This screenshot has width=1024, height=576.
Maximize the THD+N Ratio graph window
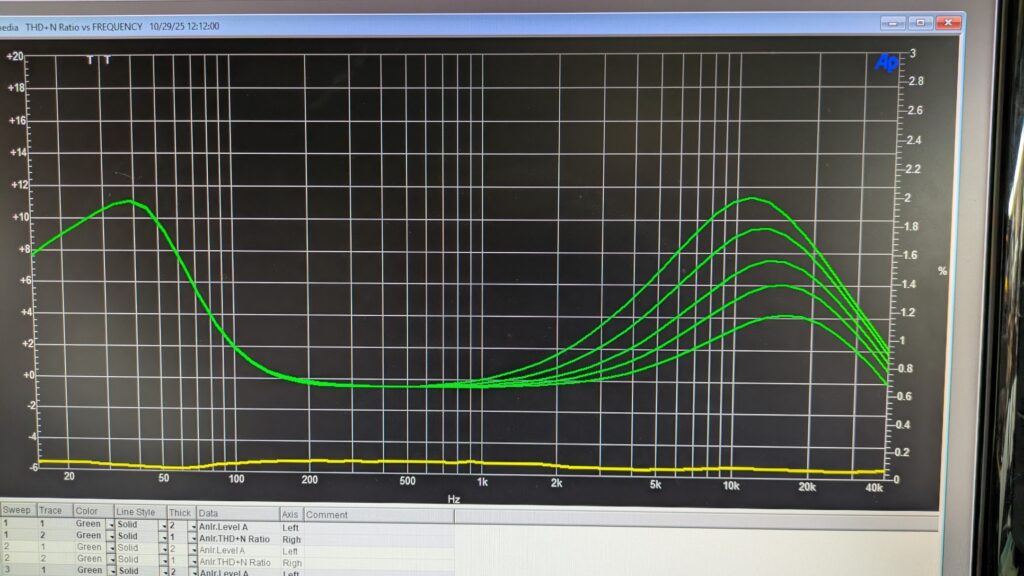pyautogui.click(x=921, y=22)
